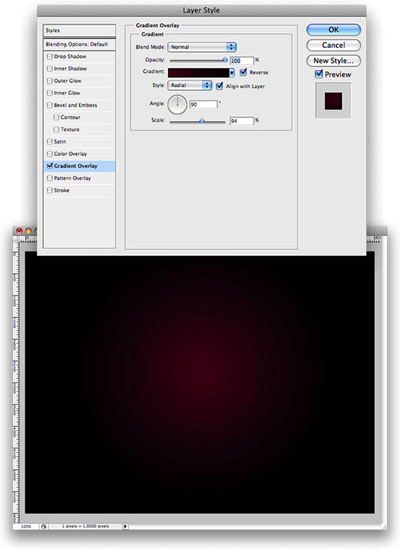This screenshot has width=400, height=549.
Task: Open the gradient Style dropdown set to Radial
Action: click(189, 85)
